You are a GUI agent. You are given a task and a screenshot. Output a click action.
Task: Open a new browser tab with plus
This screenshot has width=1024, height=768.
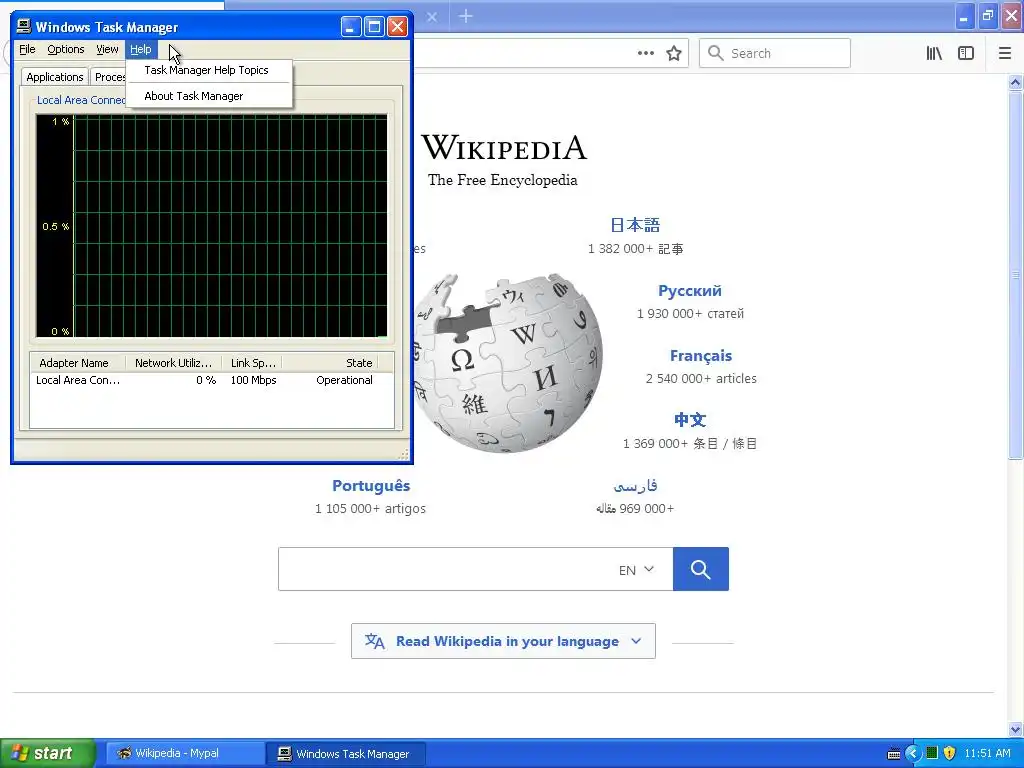click(x=466, y=16)
